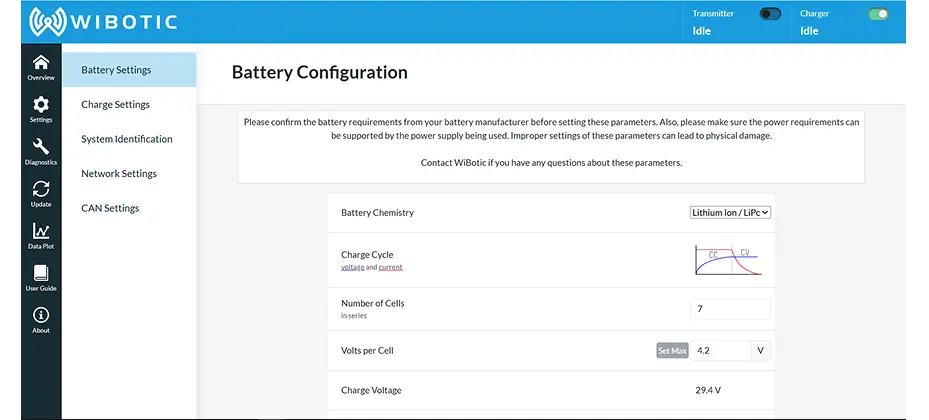Click the voltage link under Charge Cycle
The width and height of the screenshot is (929, 420).
tap(352, 268)
